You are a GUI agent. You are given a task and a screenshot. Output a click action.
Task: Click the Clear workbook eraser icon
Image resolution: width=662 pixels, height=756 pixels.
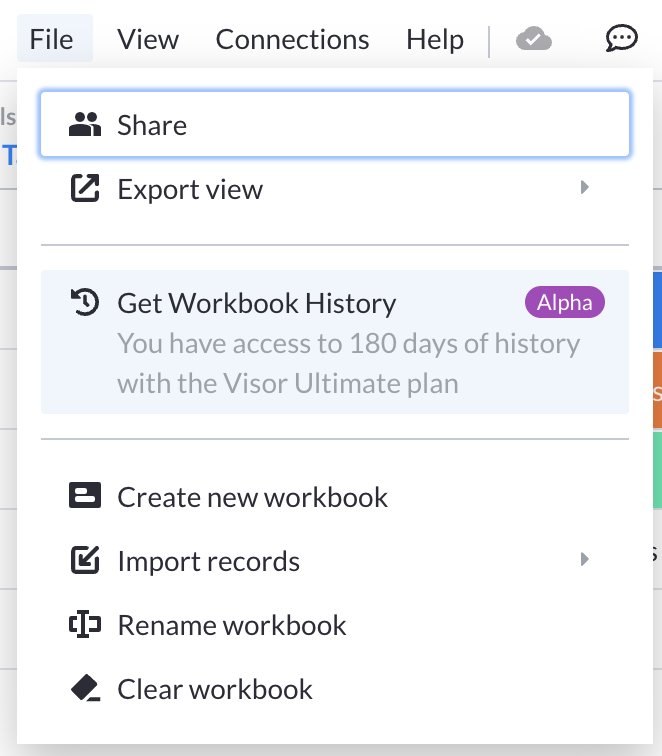(85, 689)
